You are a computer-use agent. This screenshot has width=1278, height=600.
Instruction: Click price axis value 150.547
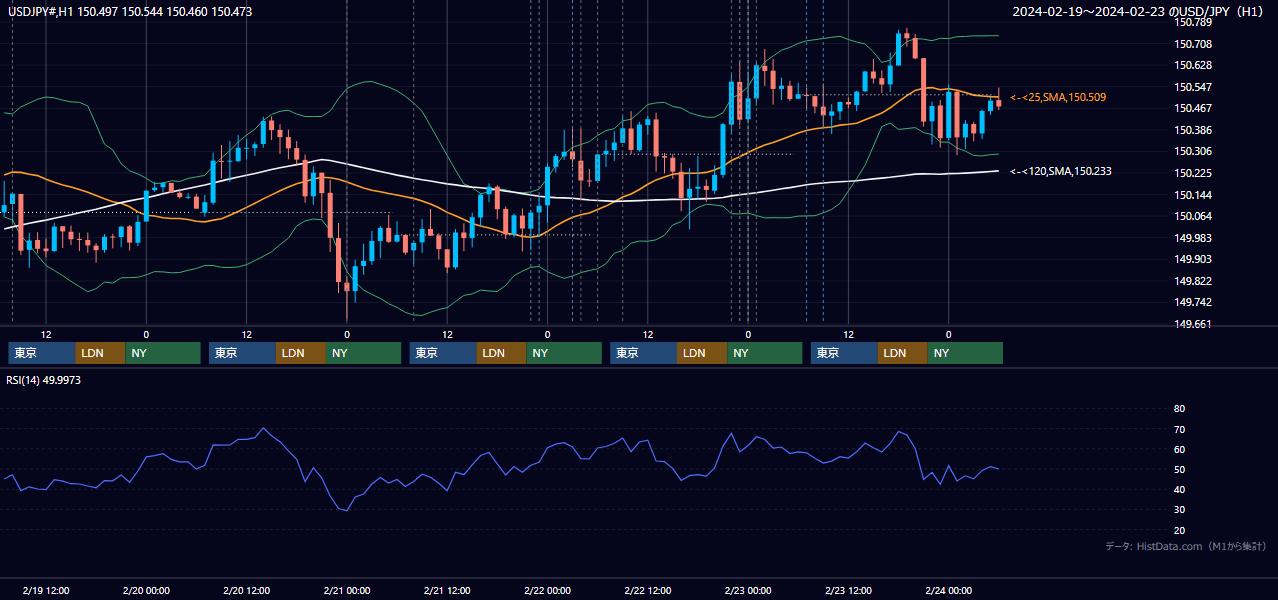(x=1193, y=87)
